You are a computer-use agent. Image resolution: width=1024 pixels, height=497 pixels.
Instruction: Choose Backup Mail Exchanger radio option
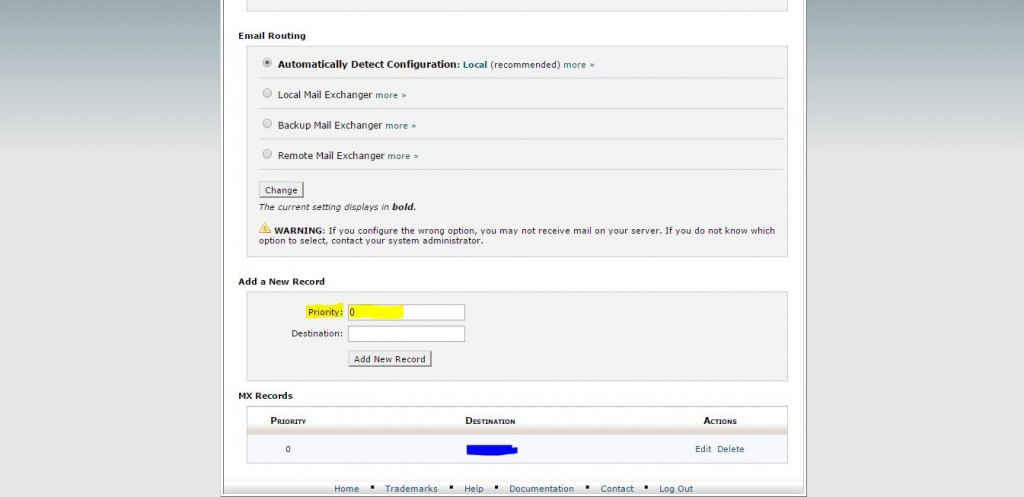tap(267, 124)
